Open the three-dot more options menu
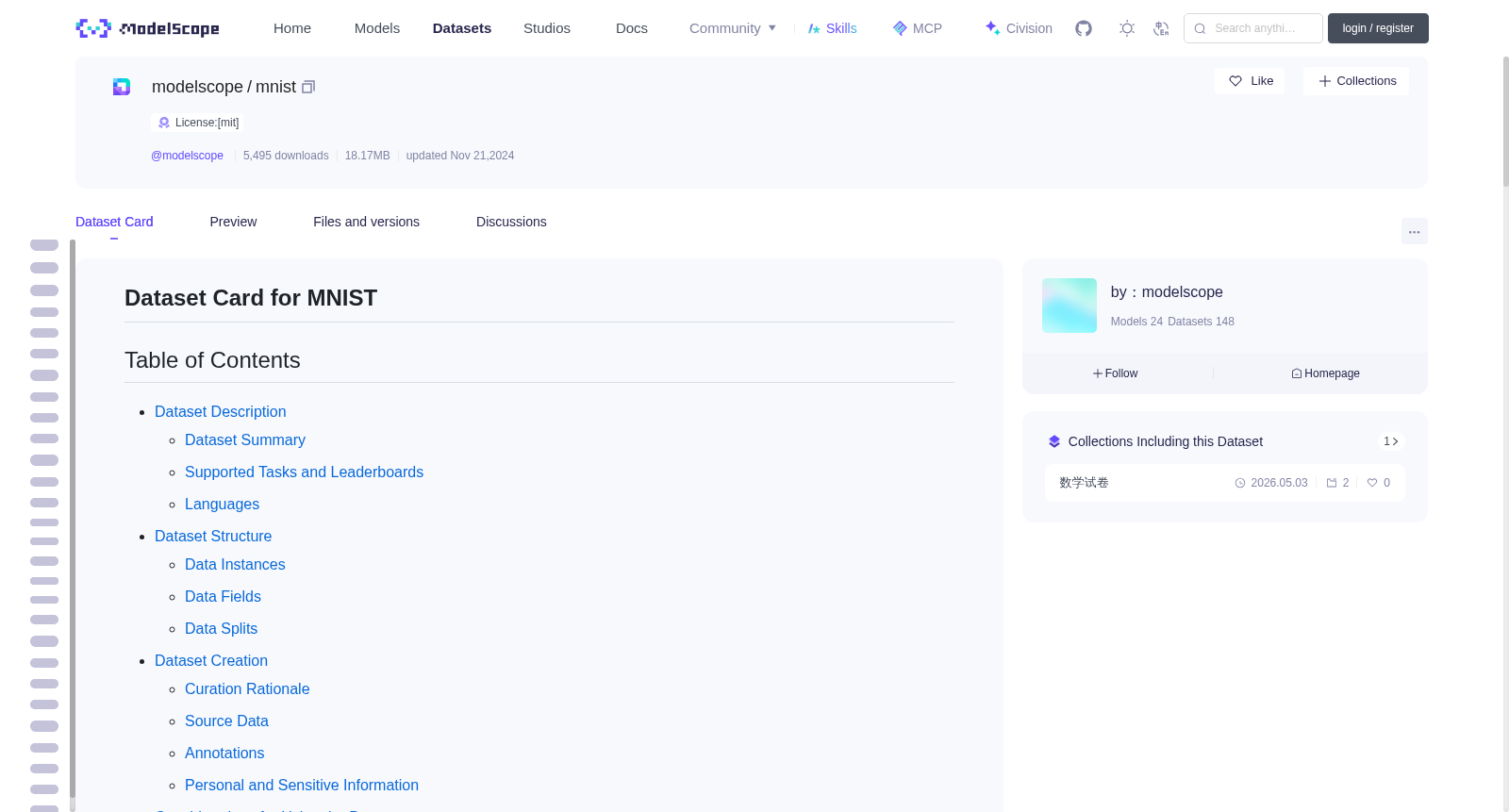 click(x=1415, y=231)
